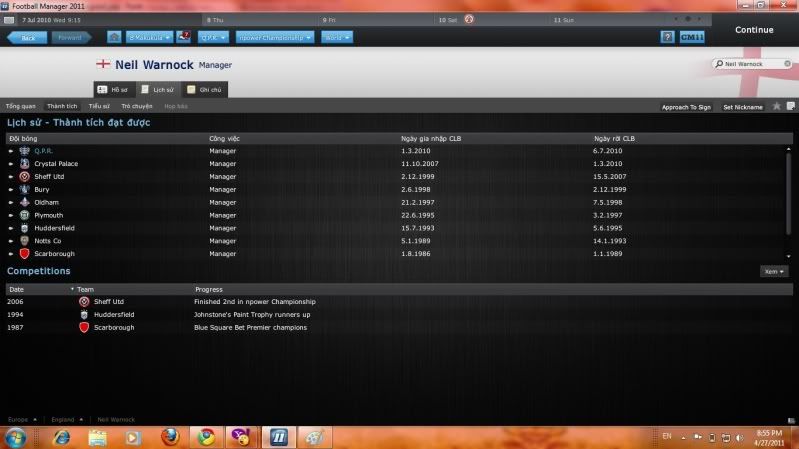
Task: Click the Sheff Utd badge in Competitions
Action: (84, 302)
